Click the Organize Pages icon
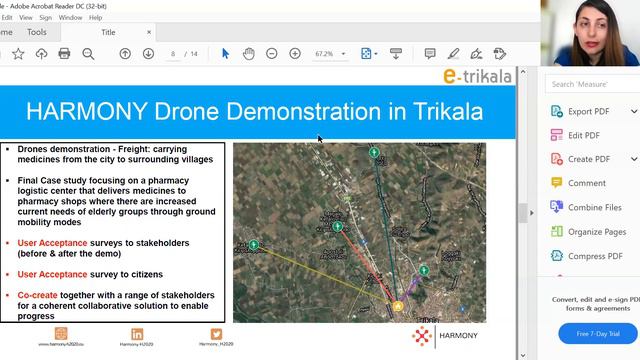This screenshot has width=640, height=360. [557, 231]
